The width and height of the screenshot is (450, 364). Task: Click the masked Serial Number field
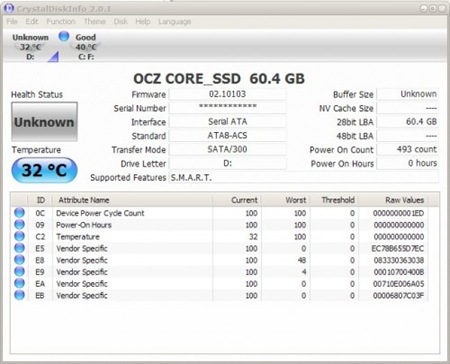pyautogui.click(x=227, y=108)
